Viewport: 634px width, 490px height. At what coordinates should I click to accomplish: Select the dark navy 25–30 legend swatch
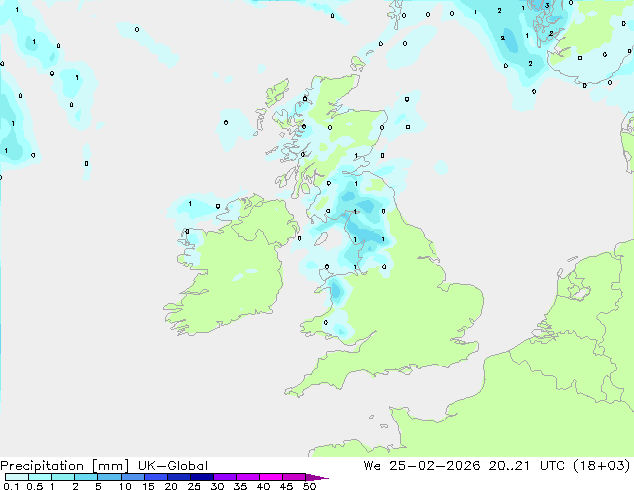pos(201,477)
